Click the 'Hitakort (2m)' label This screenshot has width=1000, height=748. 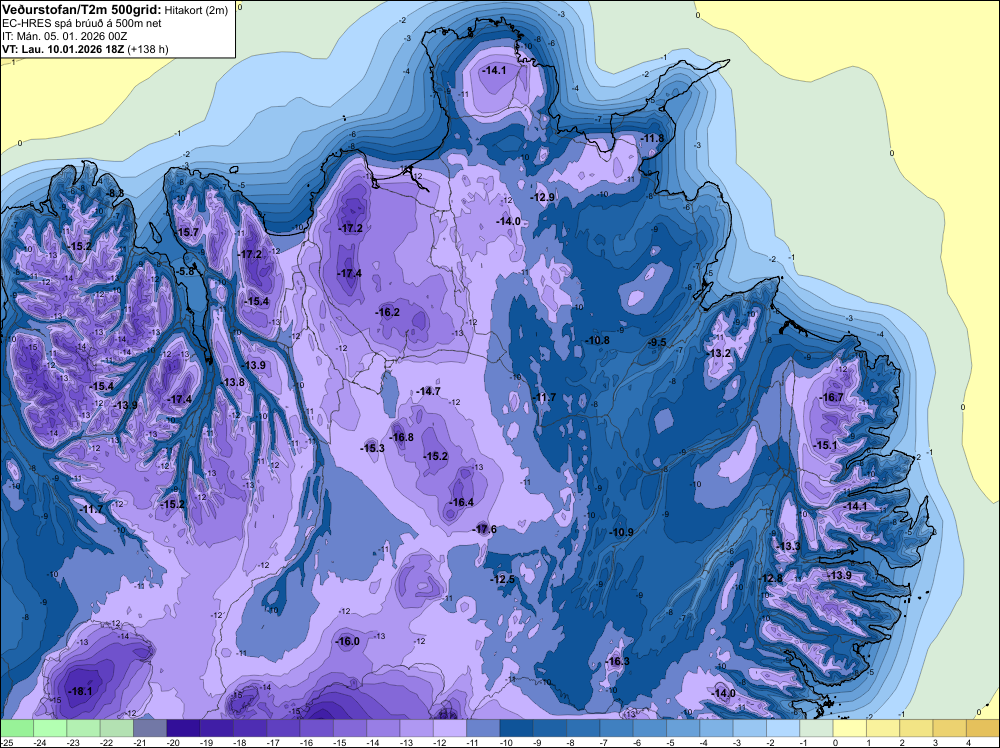pos(195,10)
